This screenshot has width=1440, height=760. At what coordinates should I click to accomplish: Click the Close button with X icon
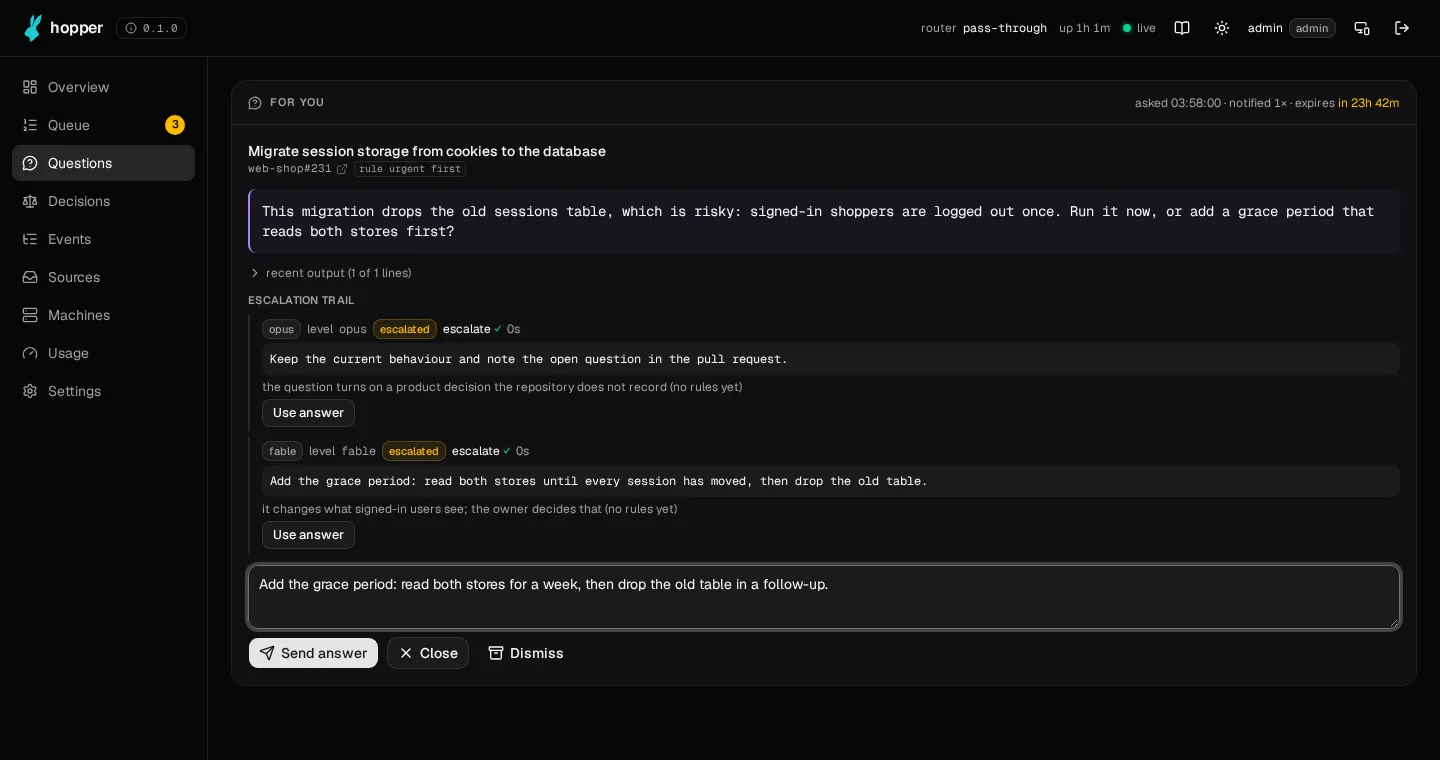(428, 653)
